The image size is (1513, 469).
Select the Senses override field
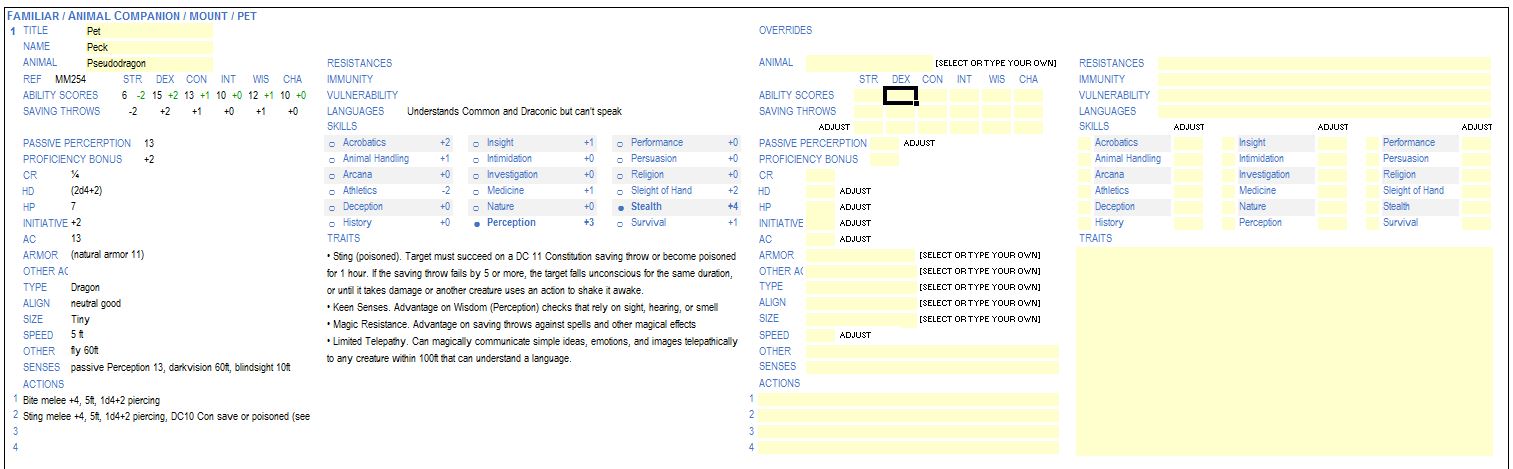tap(932, 367)
